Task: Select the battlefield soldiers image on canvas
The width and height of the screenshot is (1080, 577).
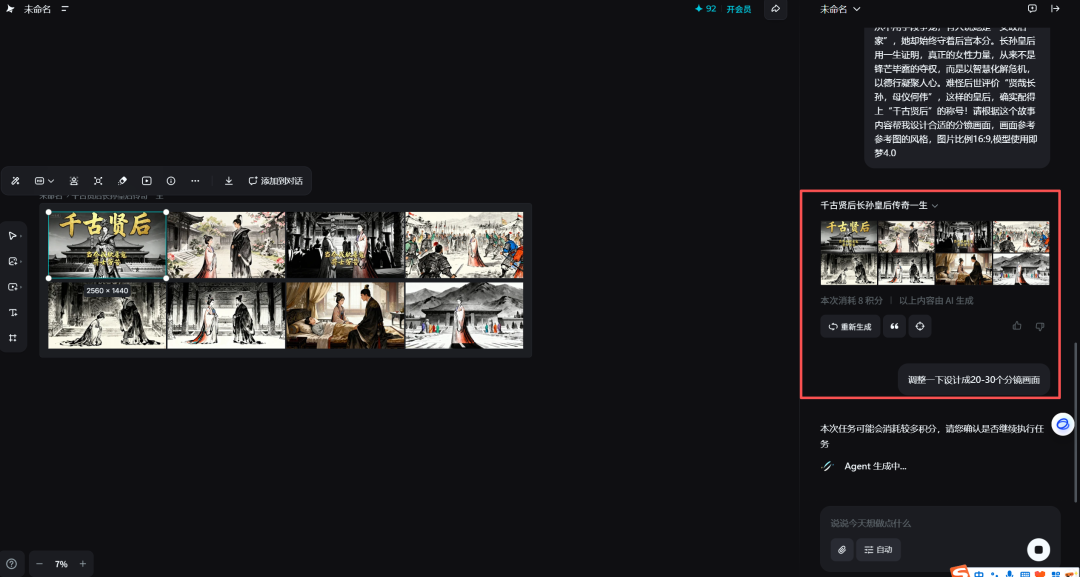Action: [464, 244]
